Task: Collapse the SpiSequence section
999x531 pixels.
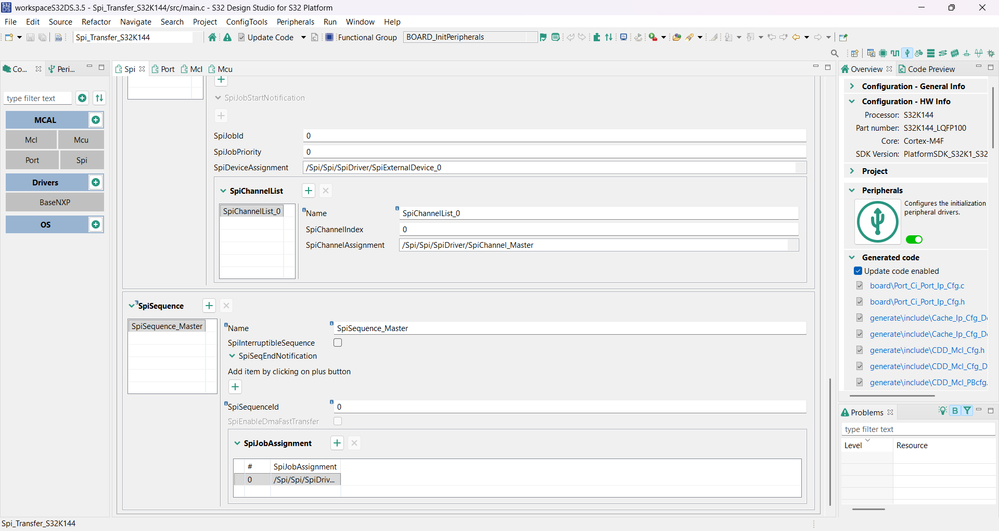Action: coord(132,305)
